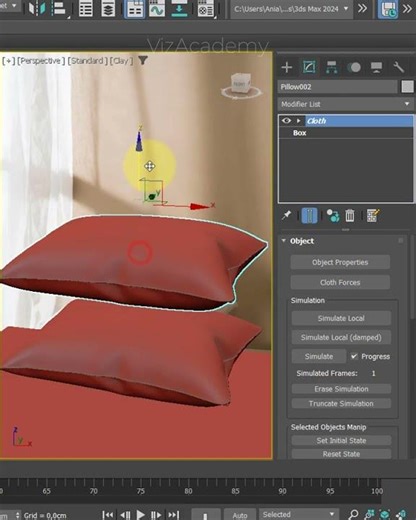416x520 pixels.
Task: Collapse the Object rollout
Action: pos(284,241)
